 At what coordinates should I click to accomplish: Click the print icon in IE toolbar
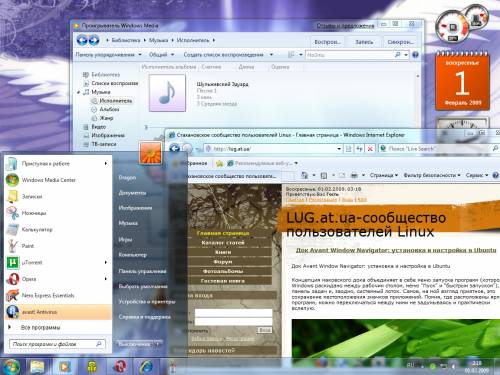354,175
